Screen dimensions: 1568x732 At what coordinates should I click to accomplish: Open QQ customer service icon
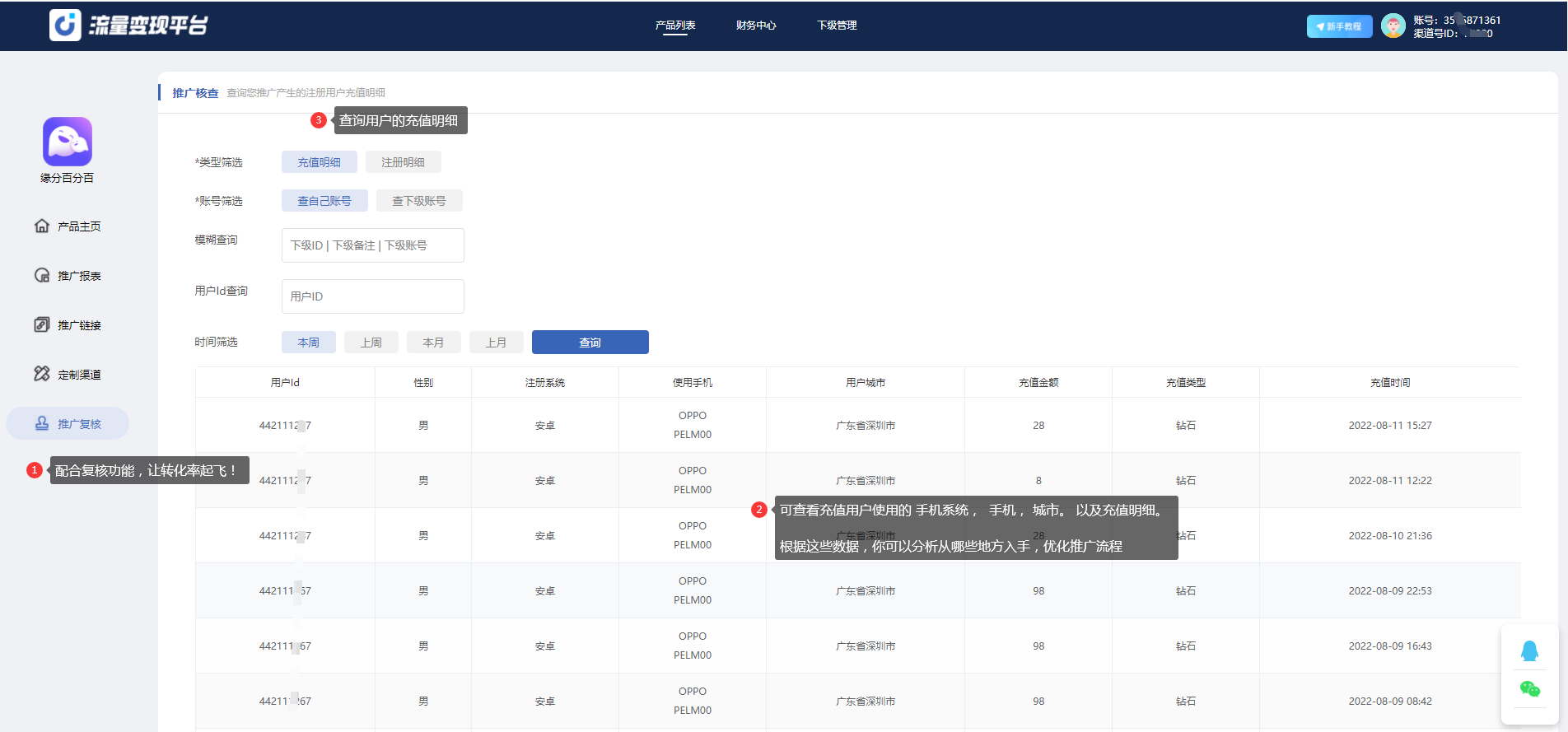tap(1529, 651)
